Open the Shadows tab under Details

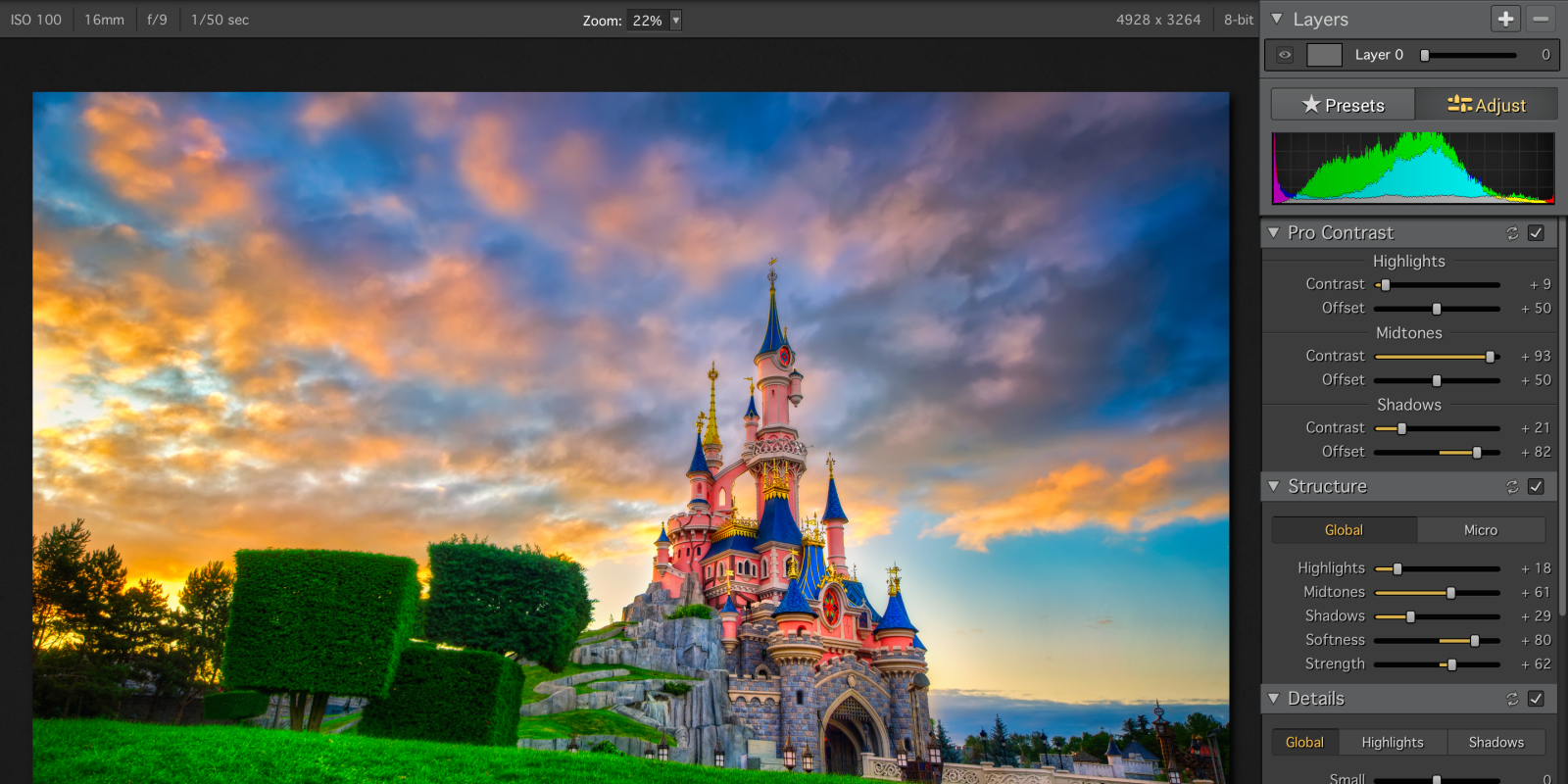pyautogui.click(x=1495, y=743)
